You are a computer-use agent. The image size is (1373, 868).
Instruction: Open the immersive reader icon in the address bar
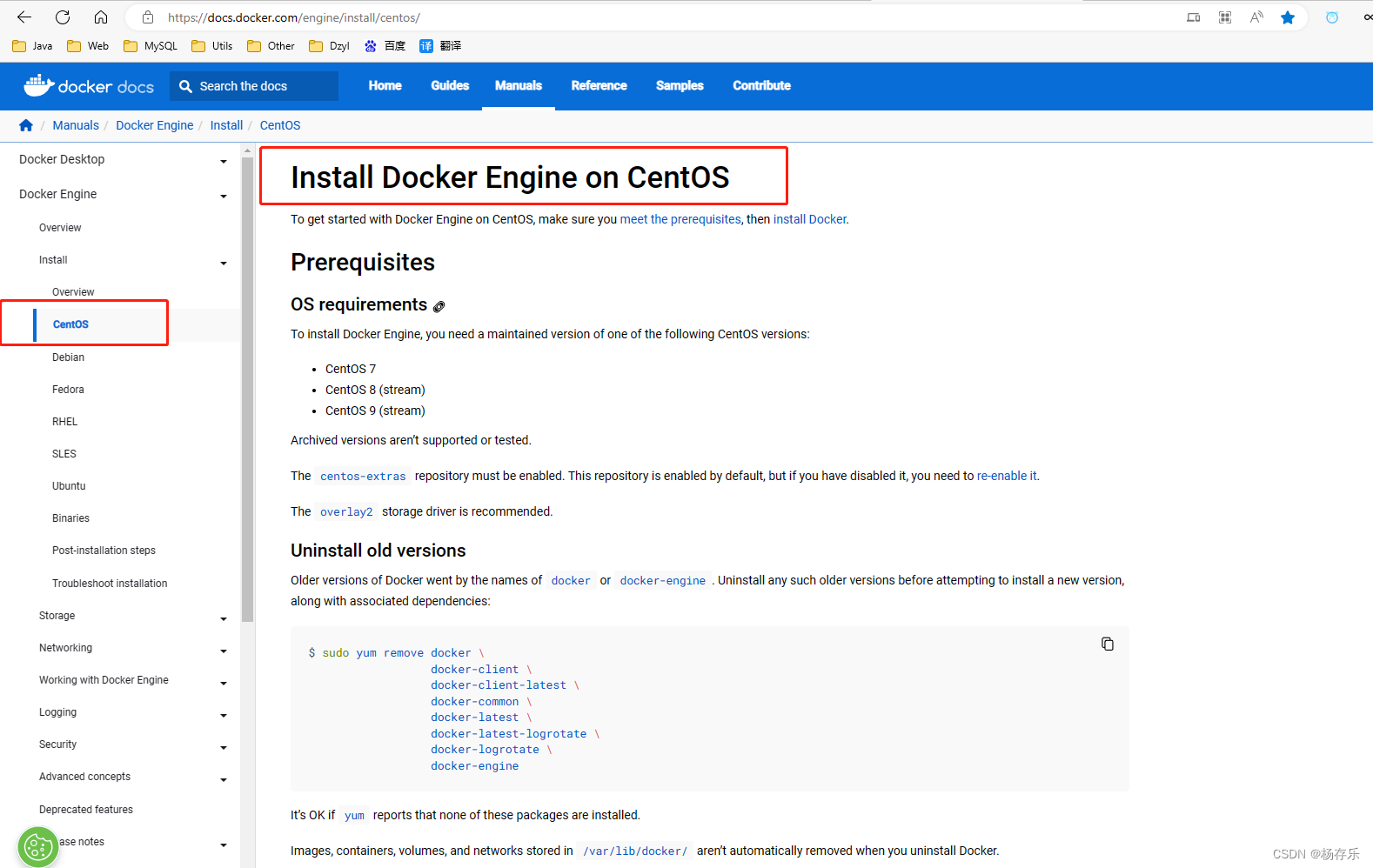[1194, 17]
